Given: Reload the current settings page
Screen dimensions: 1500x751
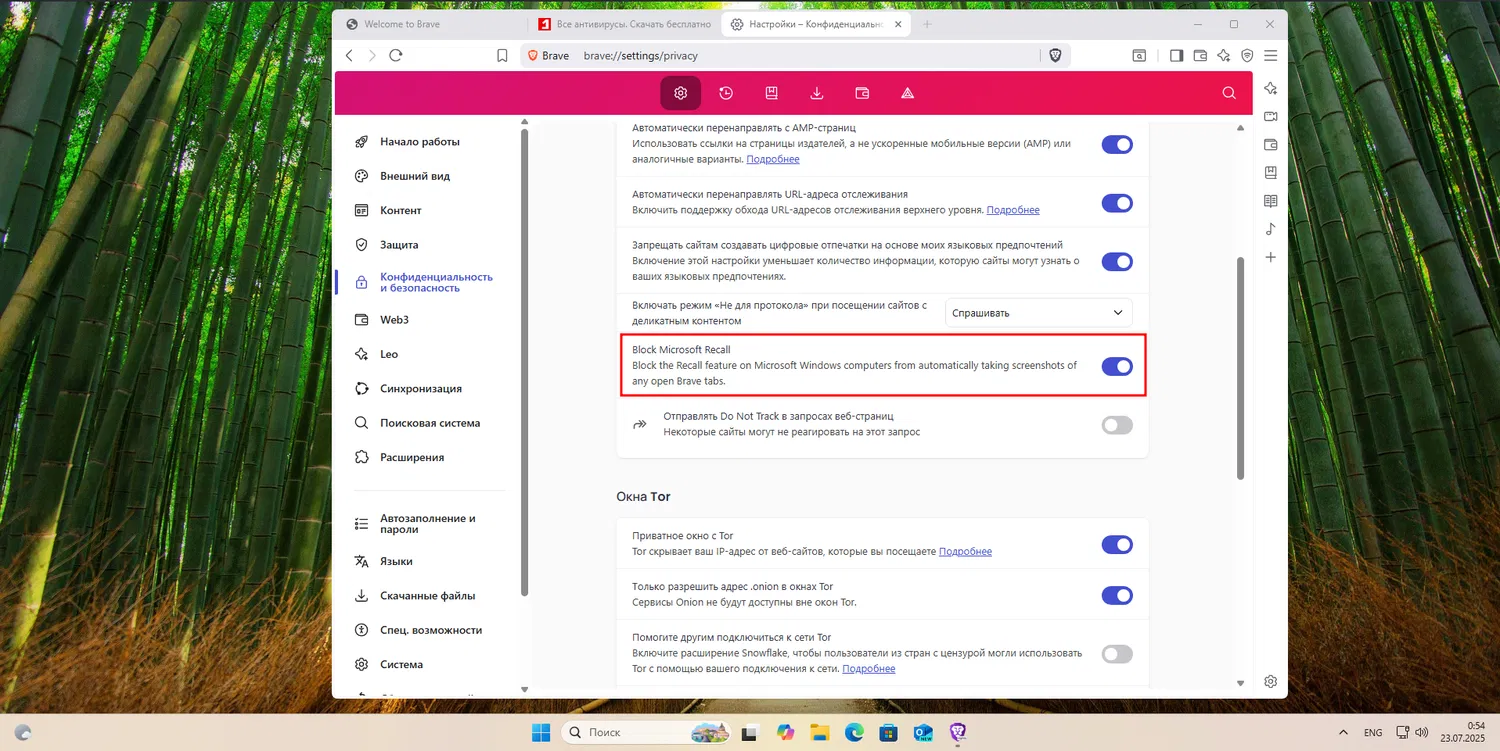Looking at the screenshot, I should pyautogui.click(x=396, y=56).
